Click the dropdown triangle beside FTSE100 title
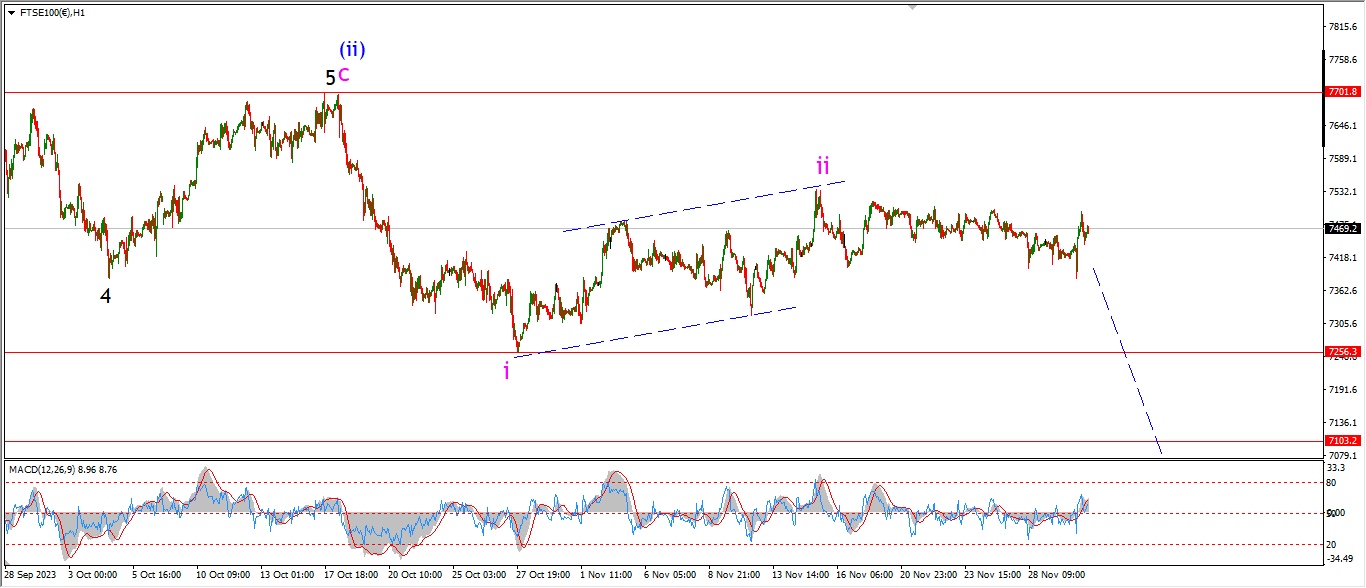The image size is (1366, 588). 10,13
